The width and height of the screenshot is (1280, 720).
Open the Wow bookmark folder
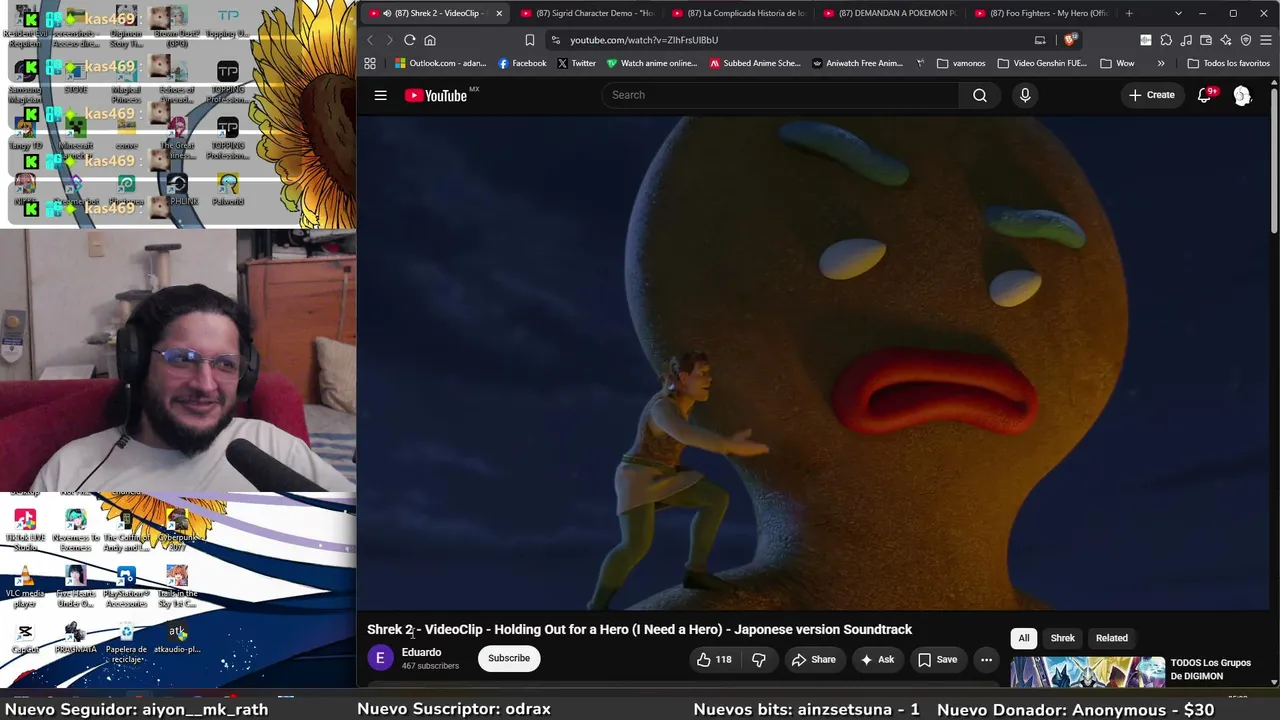pyautogui.click(x=1117, y=63)
